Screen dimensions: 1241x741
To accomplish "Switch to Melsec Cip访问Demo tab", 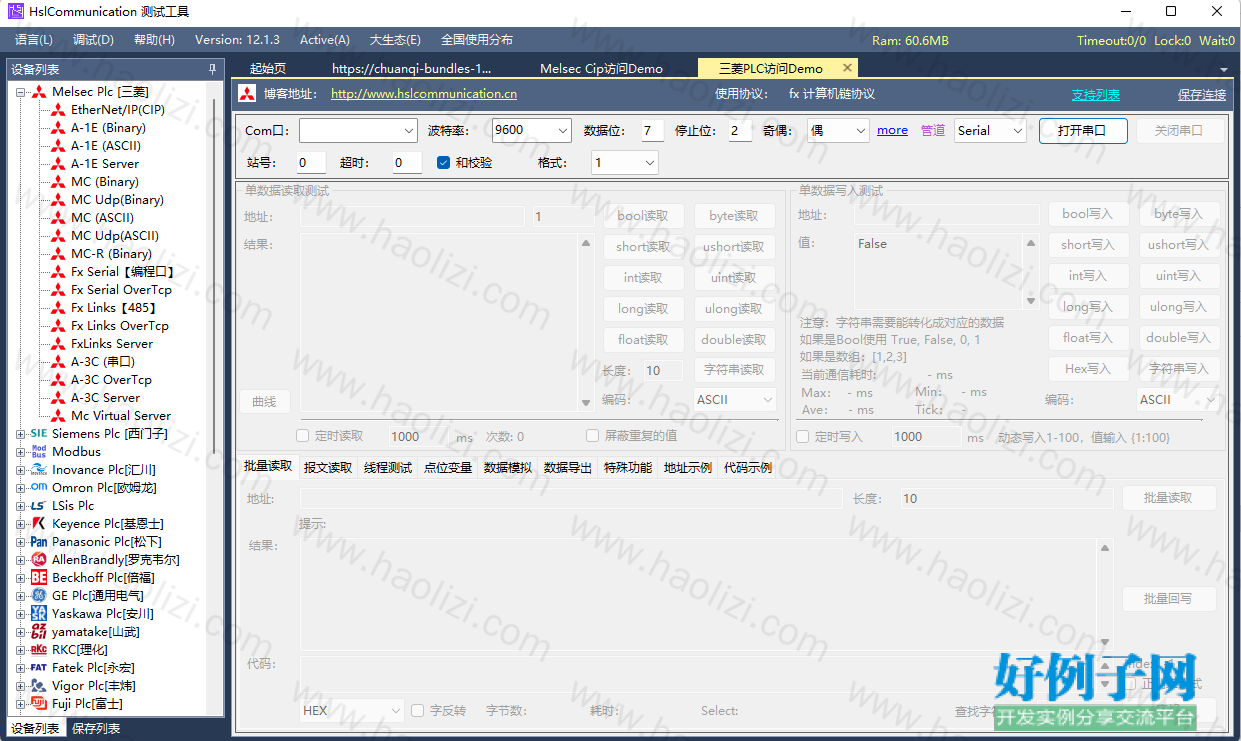I will pyautogui.click(x=601, y=69).
